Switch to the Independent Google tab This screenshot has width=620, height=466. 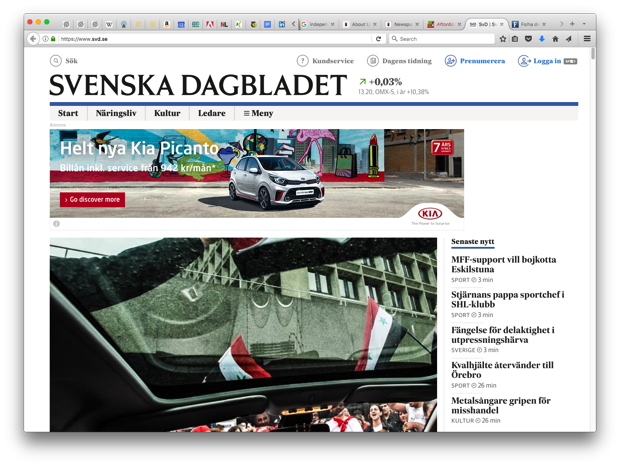click(318, 25)
